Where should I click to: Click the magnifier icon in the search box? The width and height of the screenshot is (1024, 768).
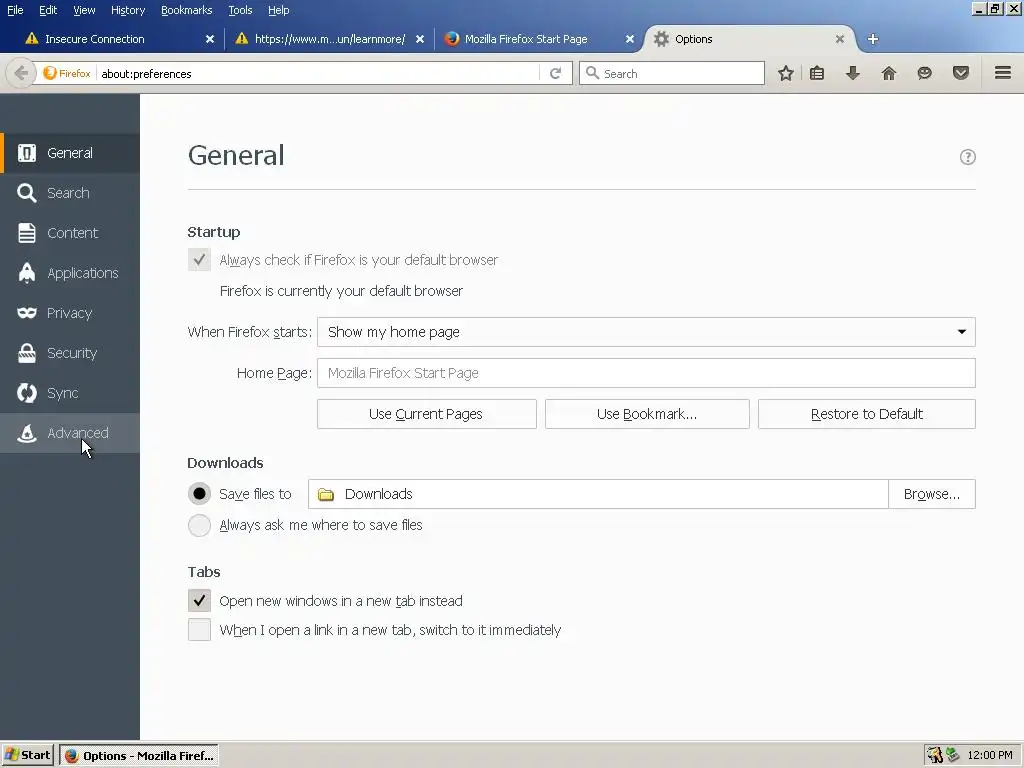click(592, 73)
